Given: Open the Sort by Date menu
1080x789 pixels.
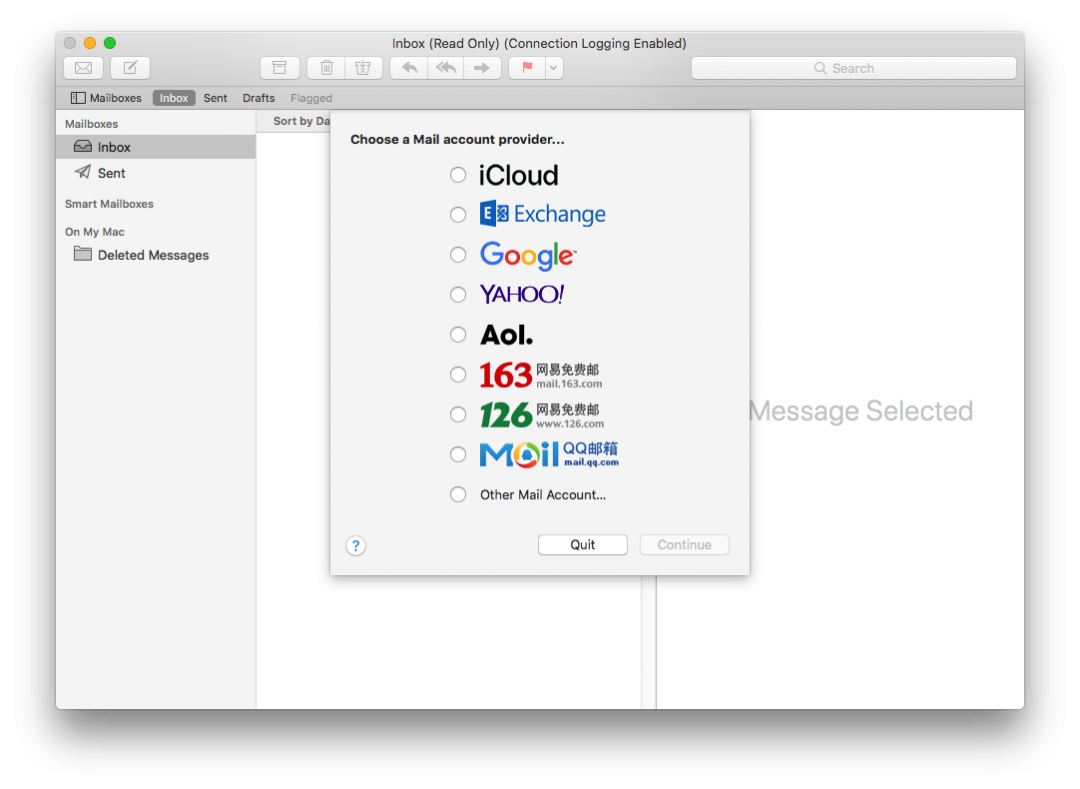Looking at the screenshot, I should point(301,121).
